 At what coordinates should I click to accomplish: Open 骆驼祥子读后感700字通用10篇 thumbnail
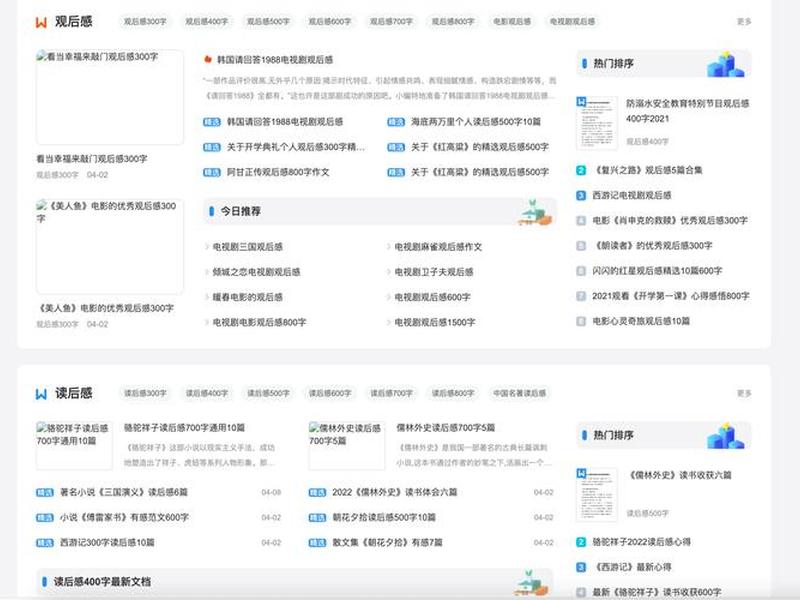[74, 445]
